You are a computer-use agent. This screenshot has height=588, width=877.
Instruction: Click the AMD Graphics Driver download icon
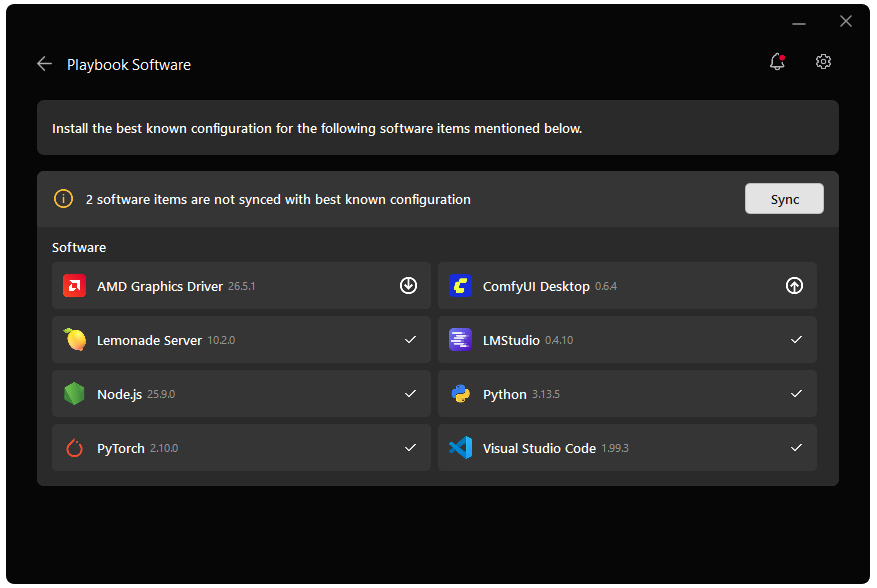(x=408, y=285)
